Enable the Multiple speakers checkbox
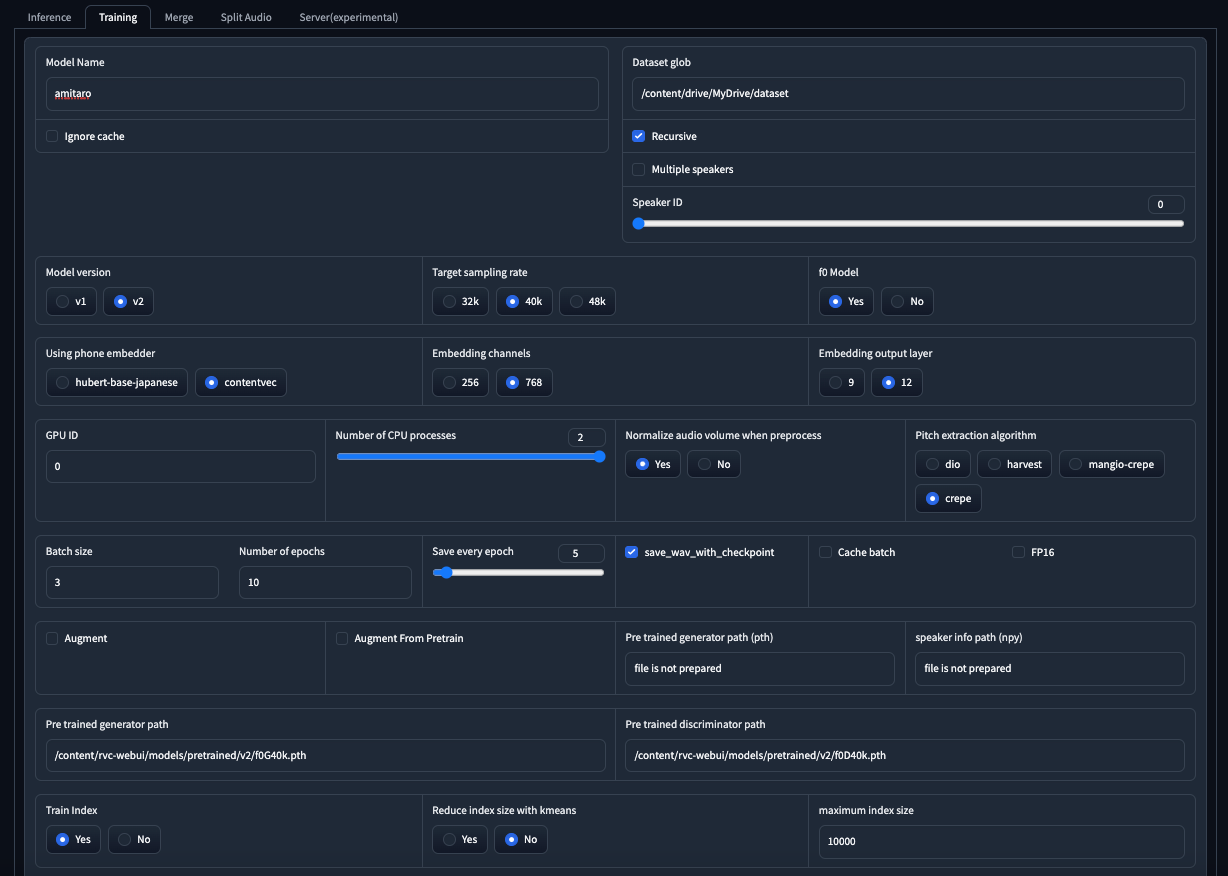Viewport: 1228px width, 876px height. pos(638,169)
